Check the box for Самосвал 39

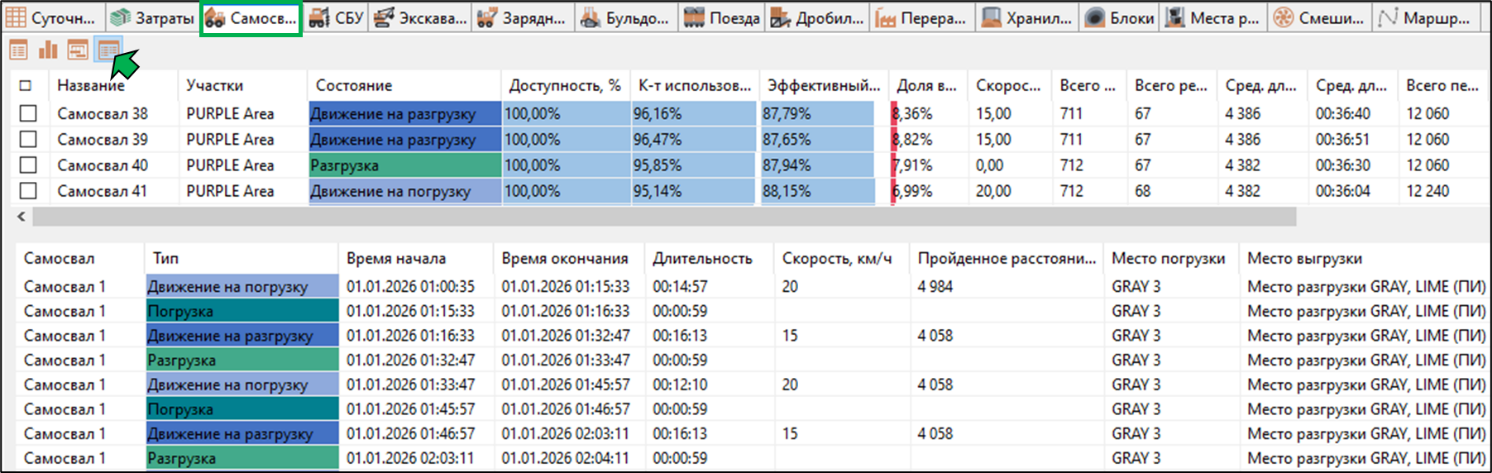coord(28,139)
